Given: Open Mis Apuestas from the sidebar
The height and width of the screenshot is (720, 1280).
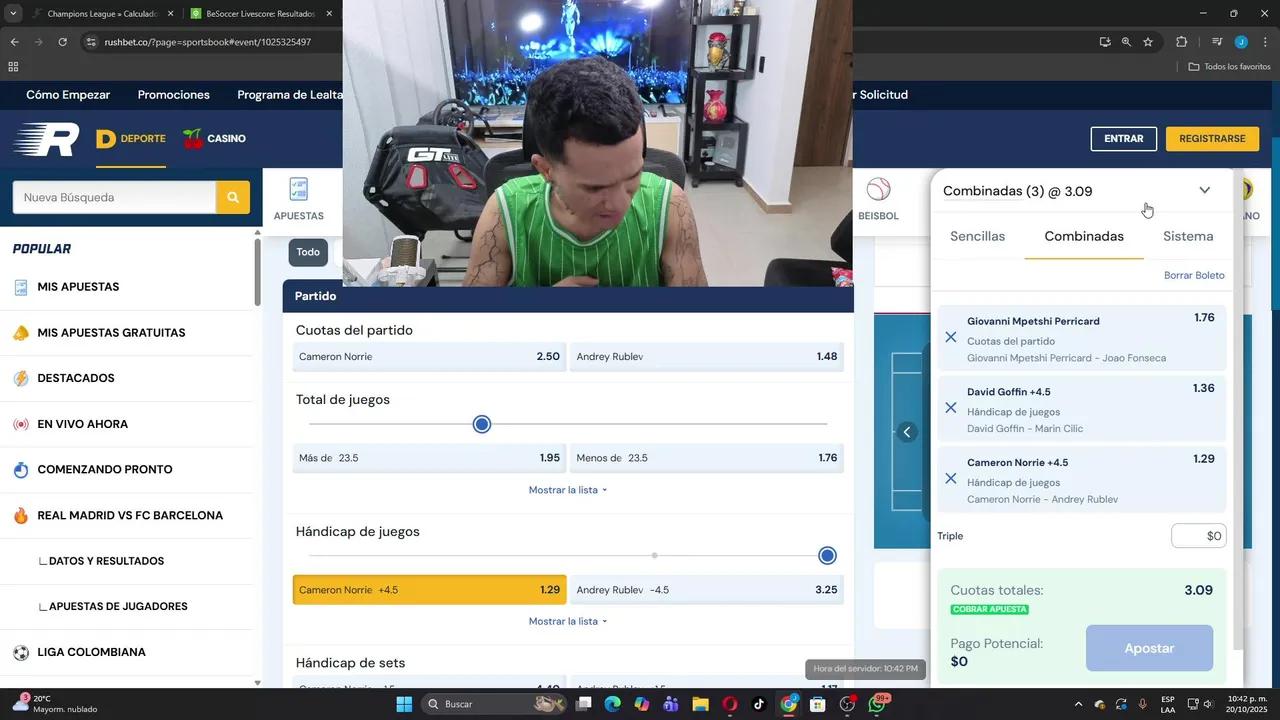Looking at the screenshot, I should coord(78,287).
